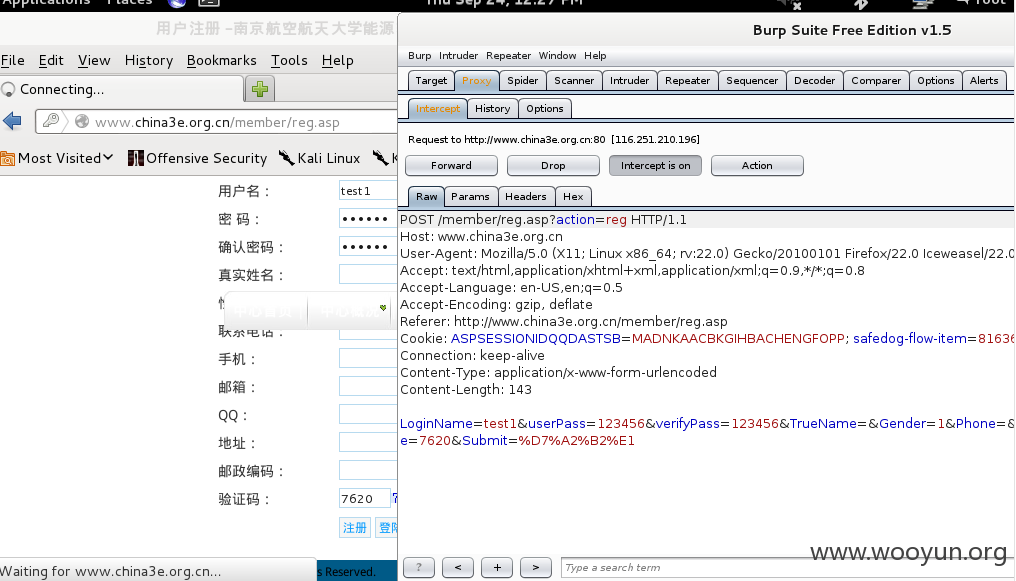Open the Kali Linux bookmark

coord(319,158)
